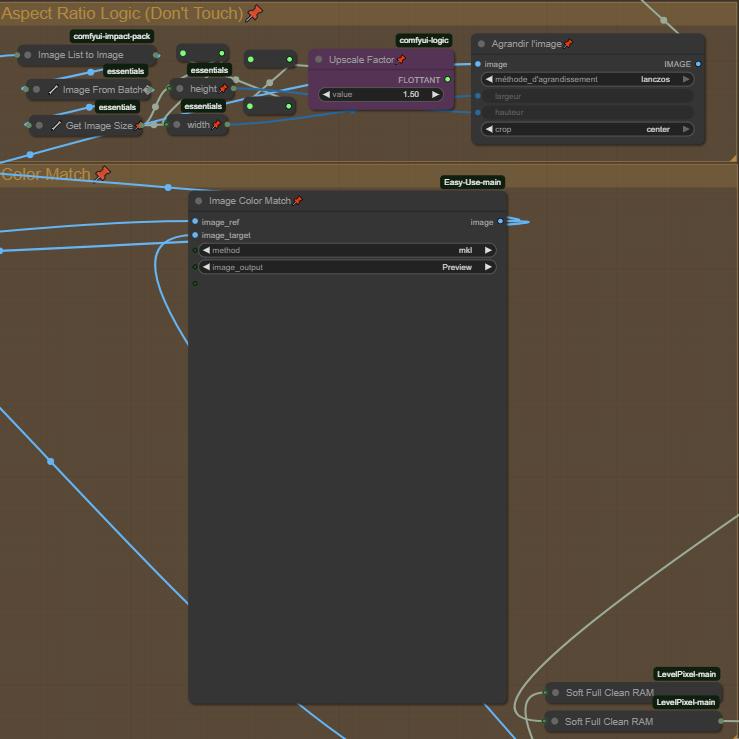Click the Easy-Use-main badge above Color Match node
This screenshot has height=739, width=739.
click(x=472, y=182)
